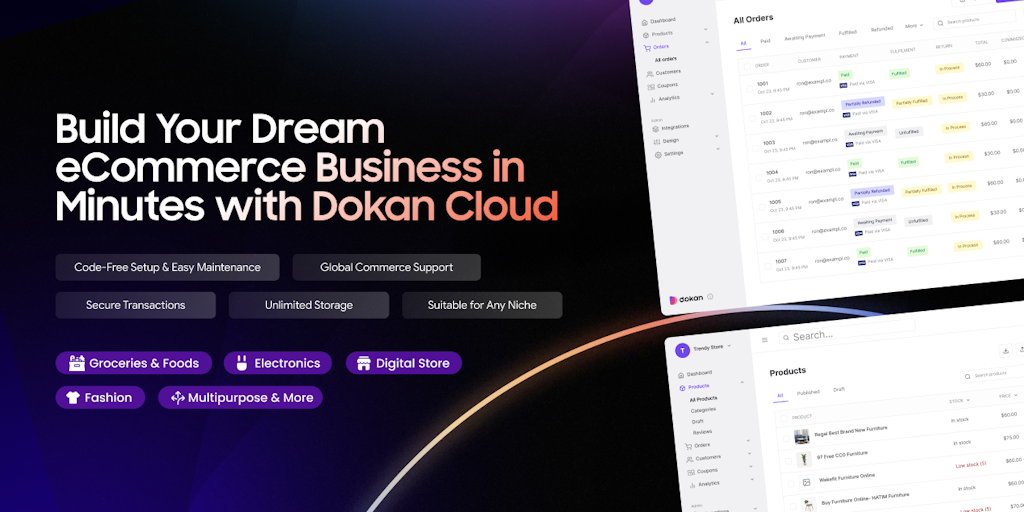Click the Settings gear icon in Orders panel
This screenshot has height=512, width=1024.
[658, 155]
